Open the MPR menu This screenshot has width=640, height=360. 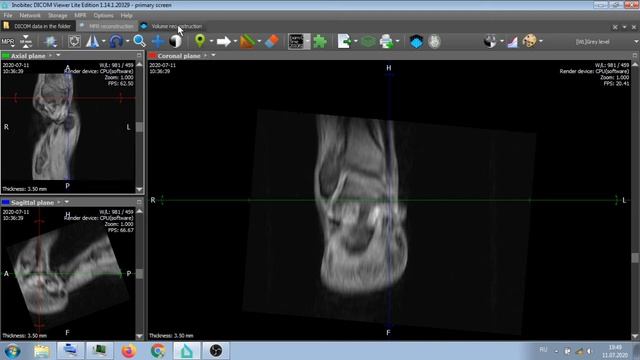click(x=80, y=16)
